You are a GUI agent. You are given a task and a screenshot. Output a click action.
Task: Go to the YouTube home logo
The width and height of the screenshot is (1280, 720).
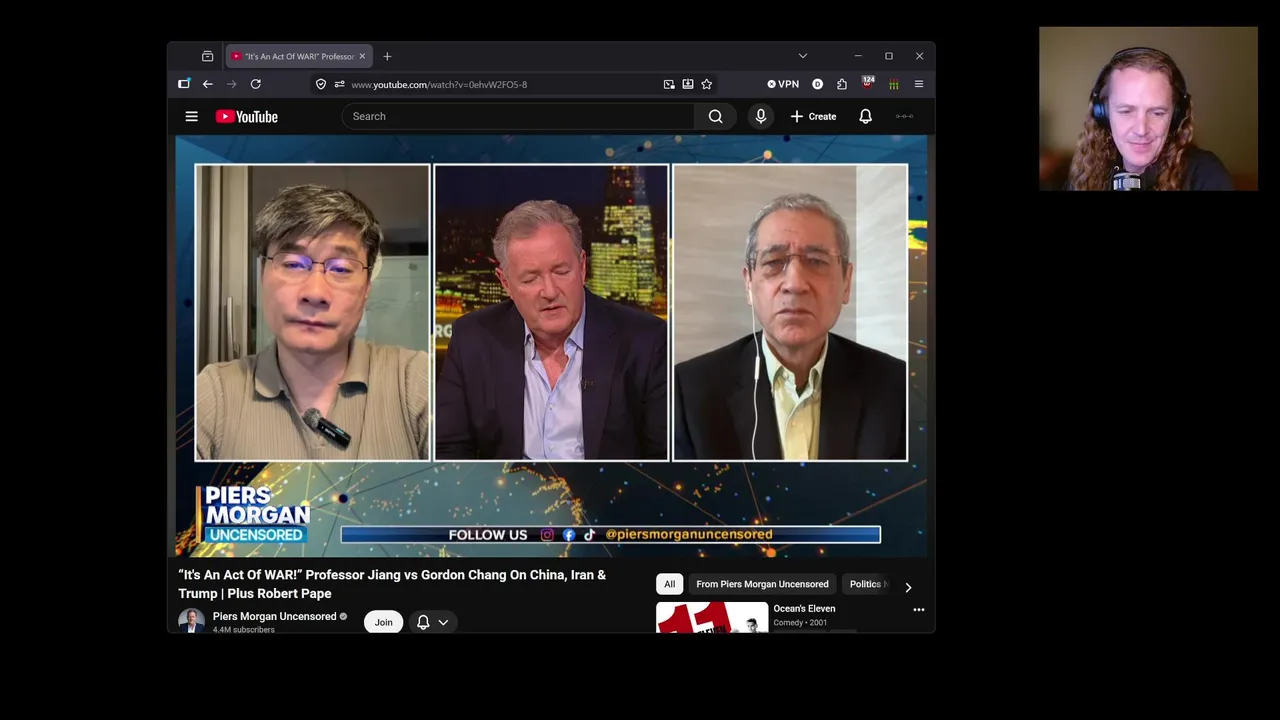(x=247, y=116)
